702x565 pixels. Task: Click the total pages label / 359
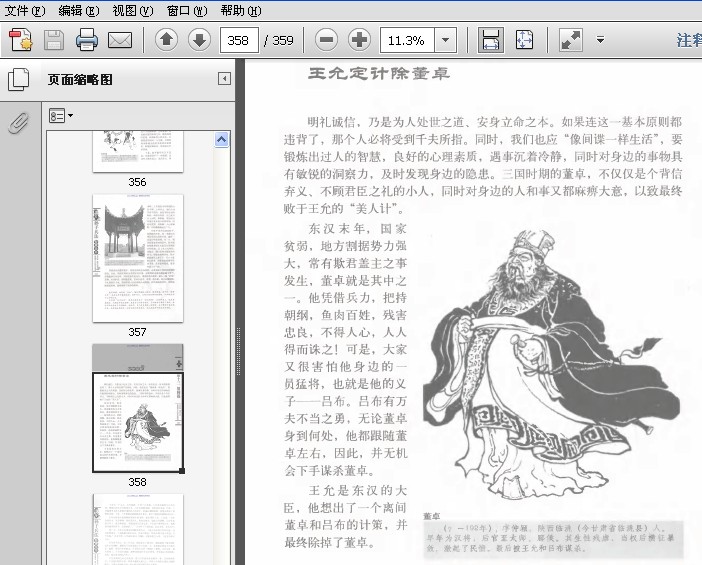(x=279, y=40)
